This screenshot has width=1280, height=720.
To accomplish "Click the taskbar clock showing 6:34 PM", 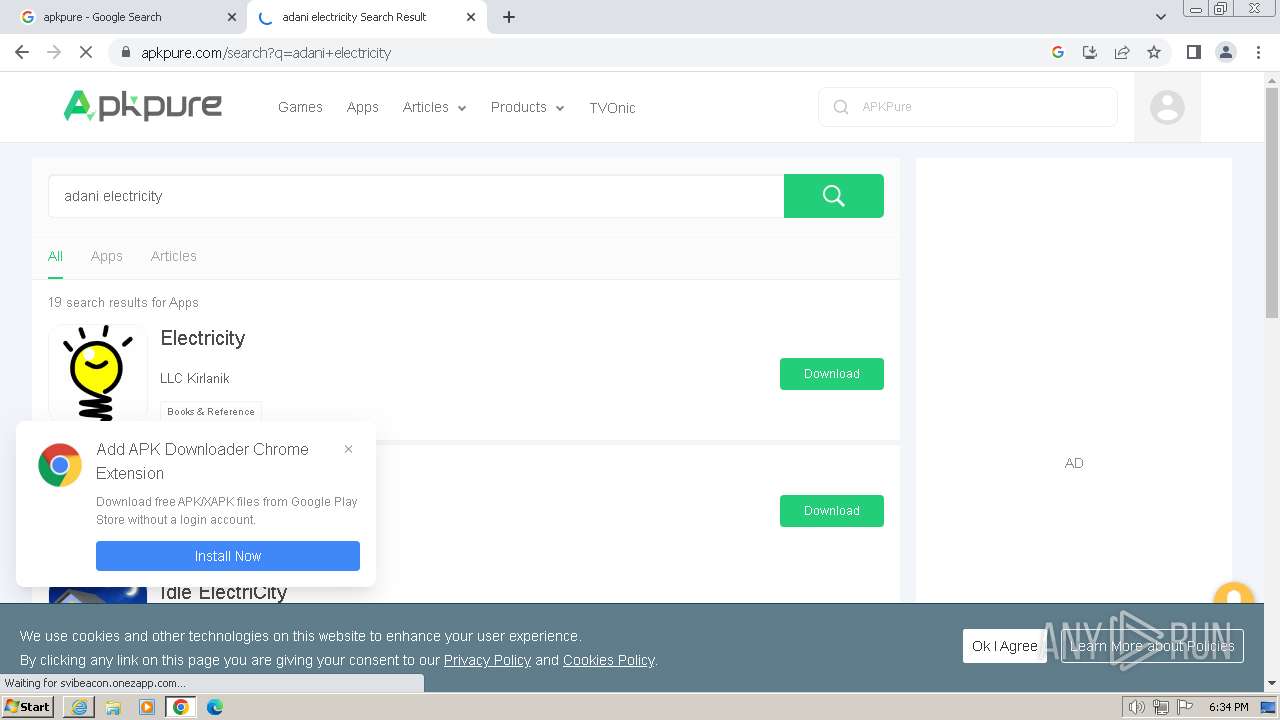I will 1228,707.
